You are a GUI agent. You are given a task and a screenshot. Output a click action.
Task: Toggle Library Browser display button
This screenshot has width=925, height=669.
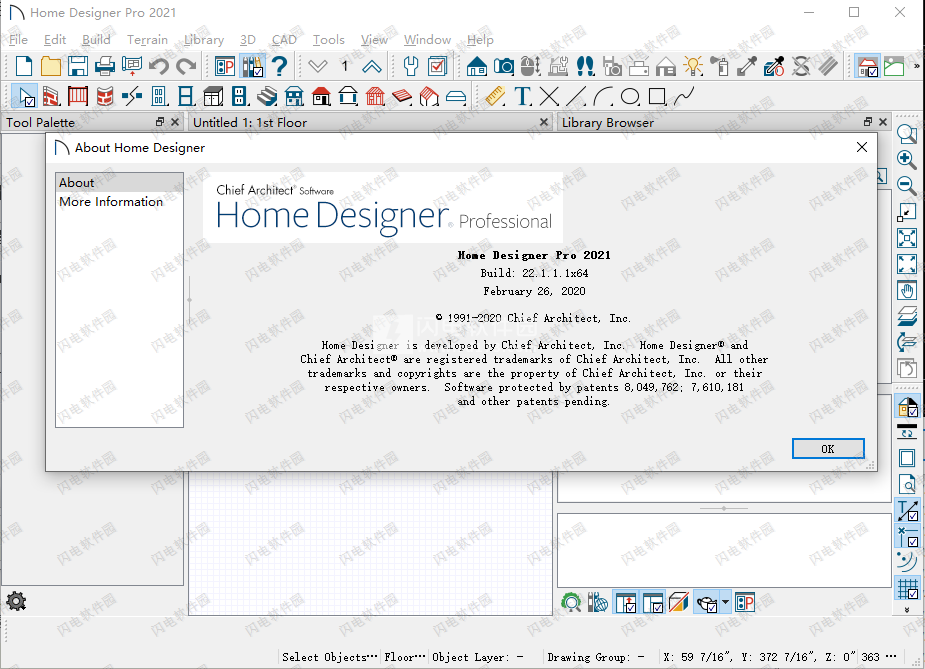point(252,66)
